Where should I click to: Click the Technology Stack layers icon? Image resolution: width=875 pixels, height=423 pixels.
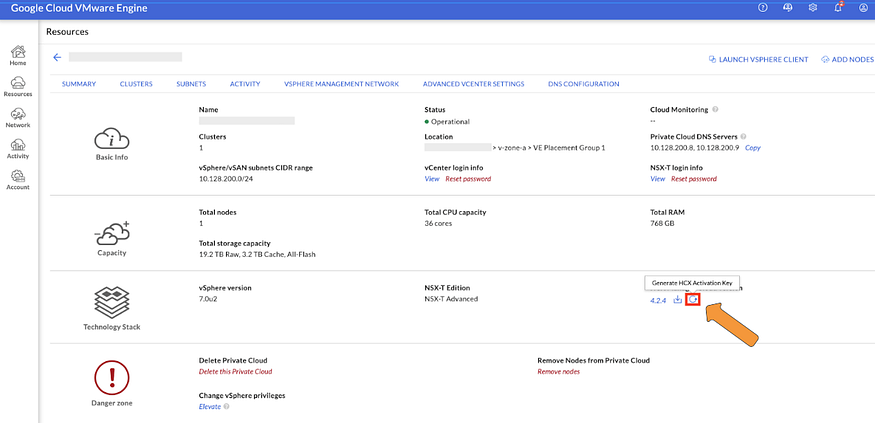click(112, 302)
